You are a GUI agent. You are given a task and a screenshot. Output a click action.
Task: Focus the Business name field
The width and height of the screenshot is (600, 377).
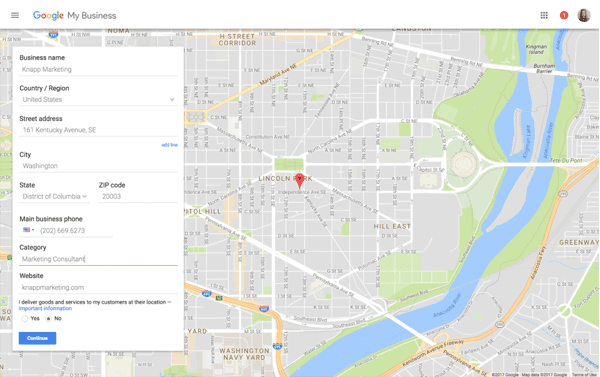(x=98, y=69)
